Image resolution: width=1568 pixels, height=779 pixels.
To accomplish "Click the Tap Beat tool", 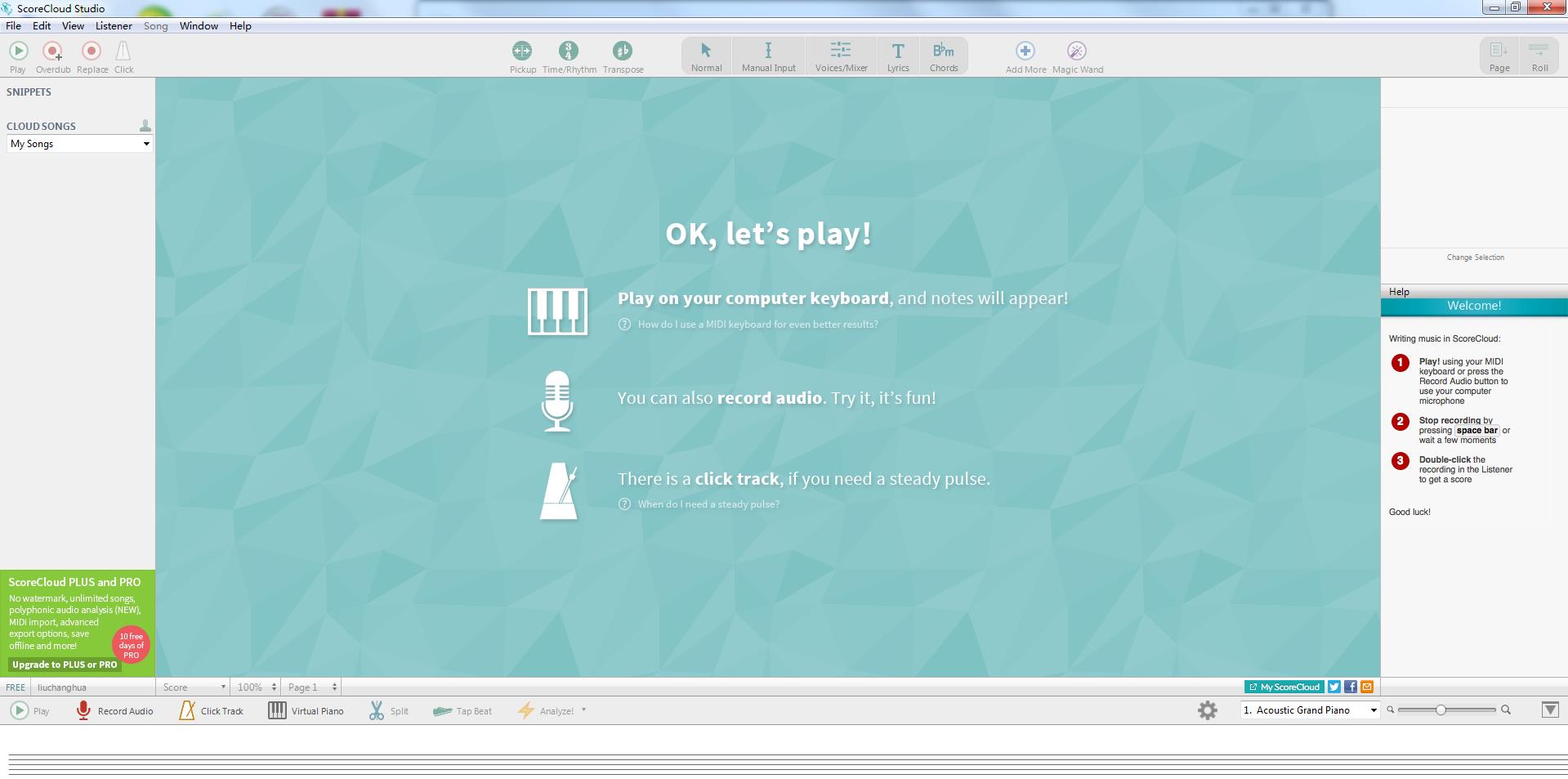I will (x=462, y=711).
